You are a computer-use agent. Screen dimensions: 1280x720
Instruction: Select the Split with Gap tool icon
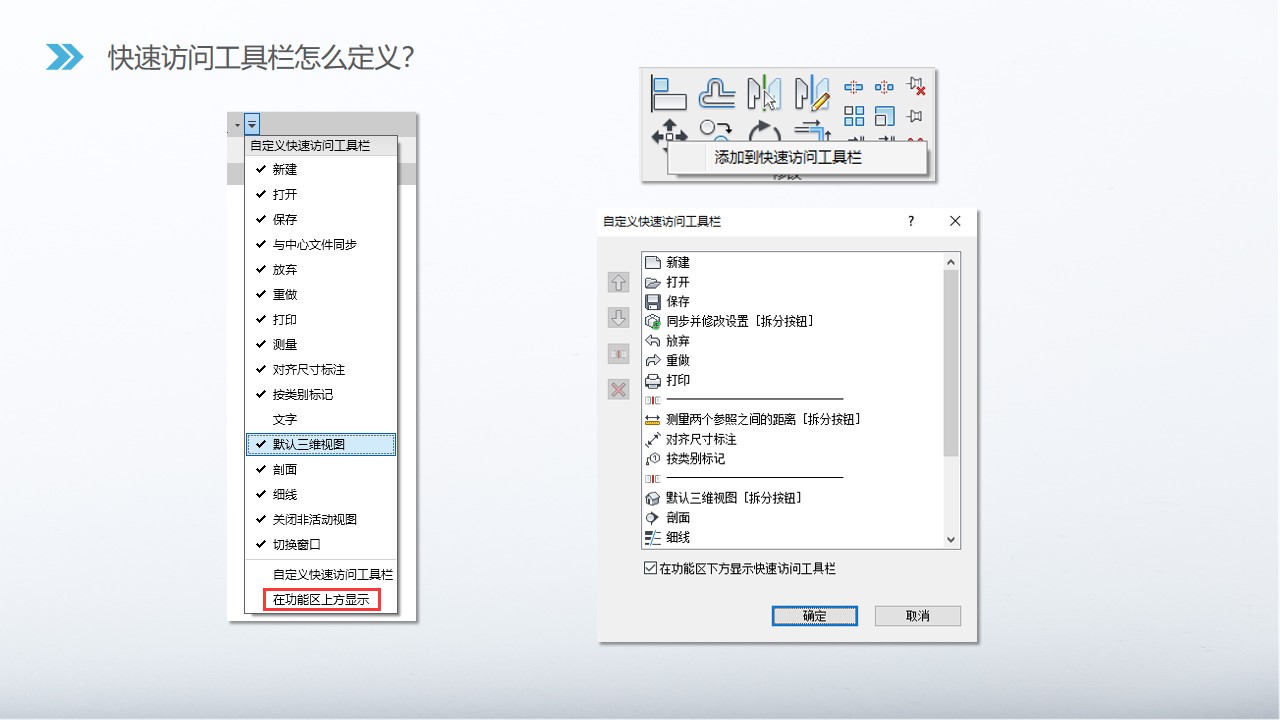tap(884, 87)
